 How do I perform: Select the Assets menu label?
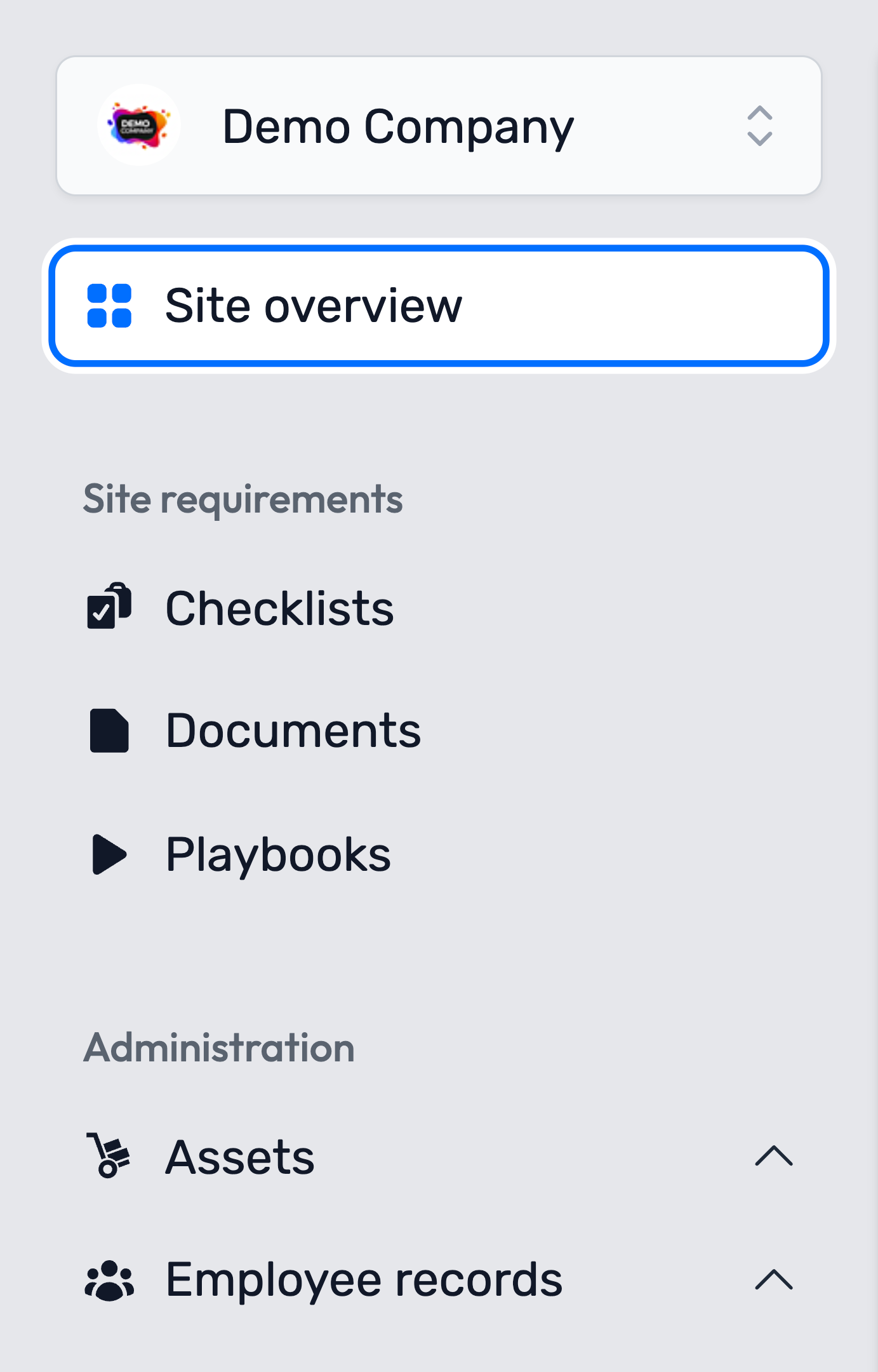[x=240, y=1157]
